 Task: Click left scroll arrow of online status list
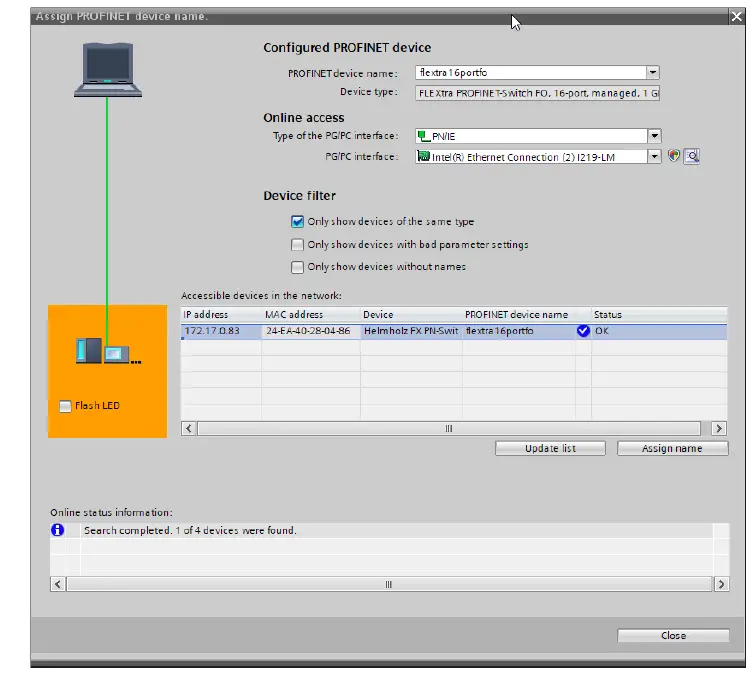(x=58, y=584)
